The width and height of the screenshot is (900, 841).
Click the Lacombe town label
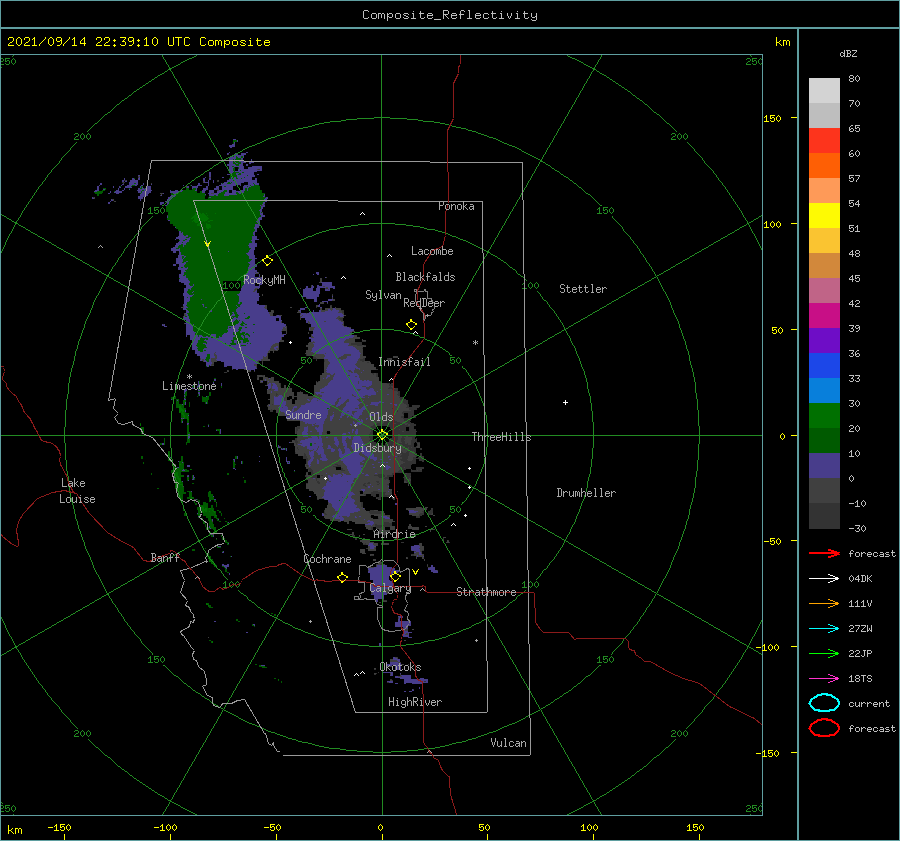pyautogui.click(x=432, y=251)
